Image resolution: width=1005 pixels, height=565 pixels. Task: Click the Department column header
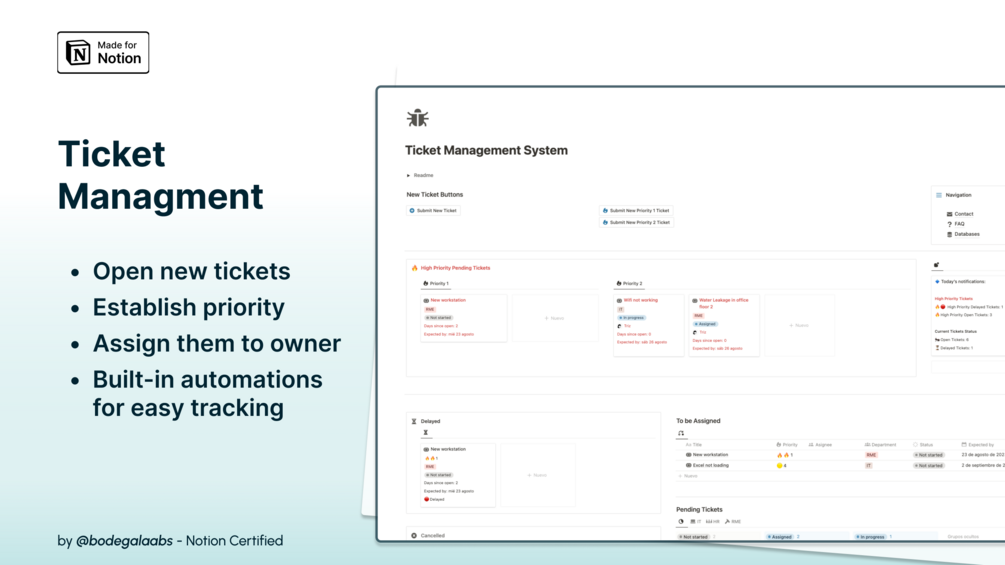881,445
